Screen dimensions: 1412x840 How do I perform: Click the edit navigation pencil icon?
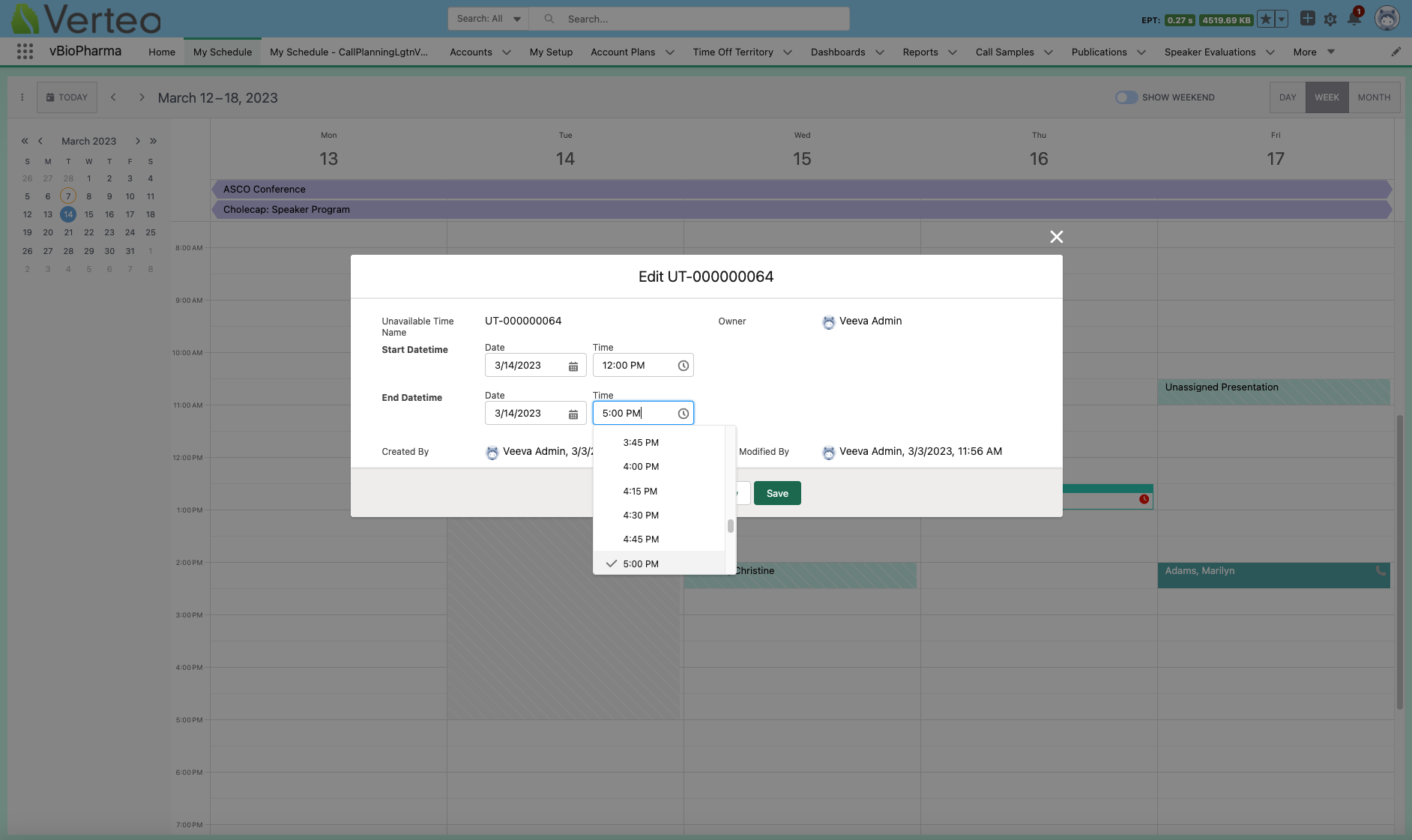(x=1396, y=52)
